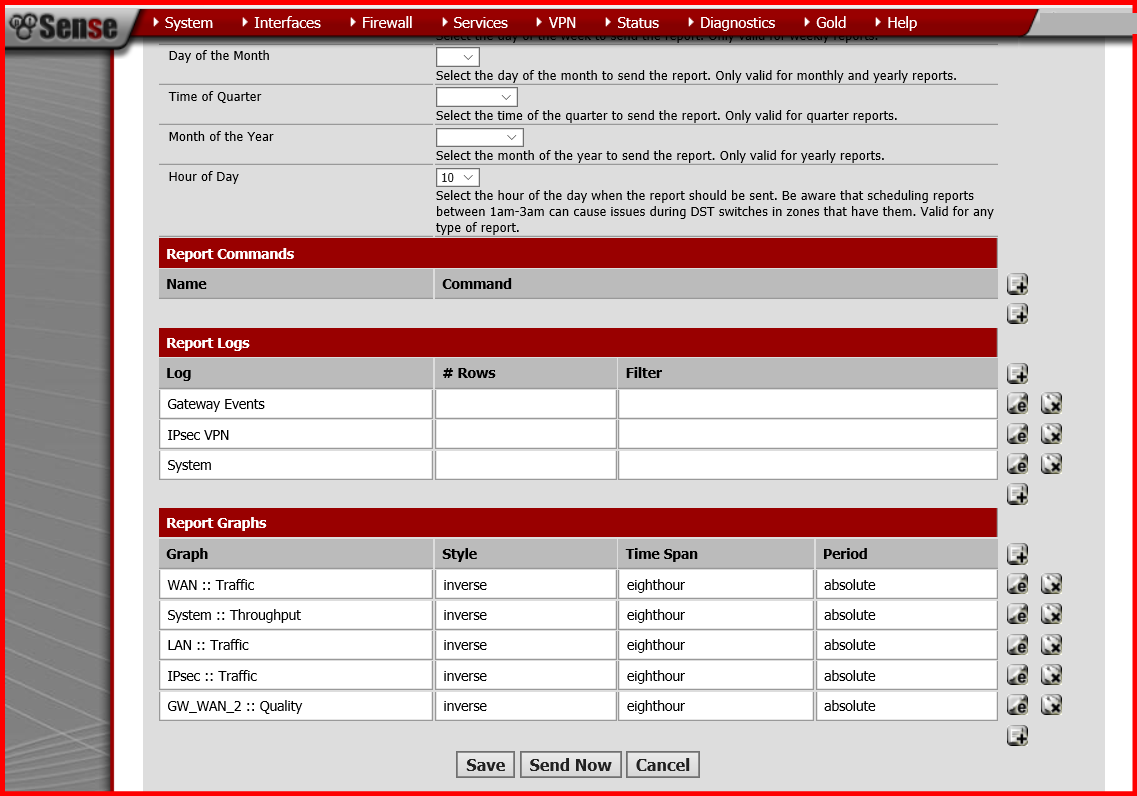Select the Gateway Events log name cell
1137x796 pixels.
(x=296, y=404)
